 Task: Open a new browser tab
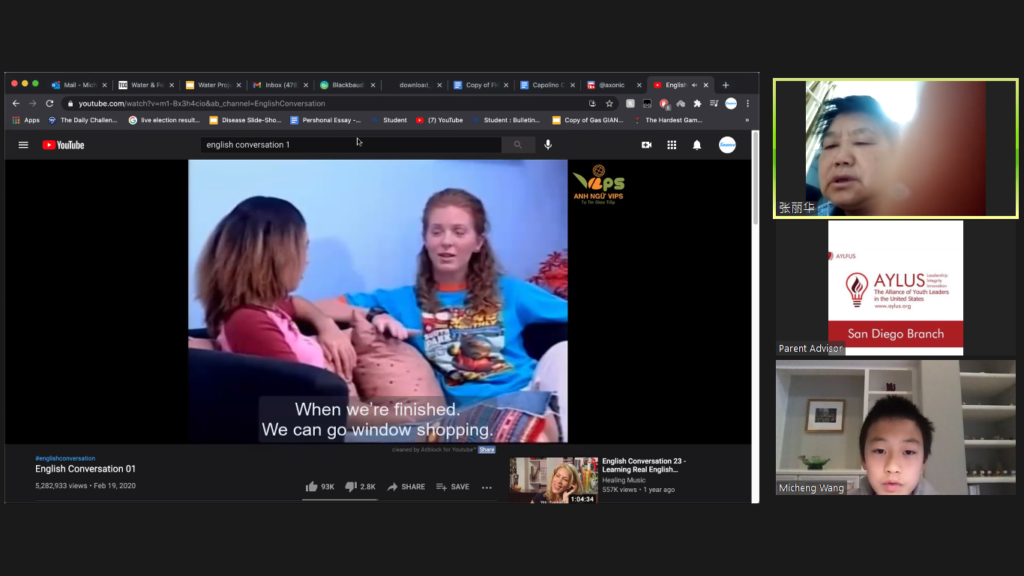click(726, 85)
